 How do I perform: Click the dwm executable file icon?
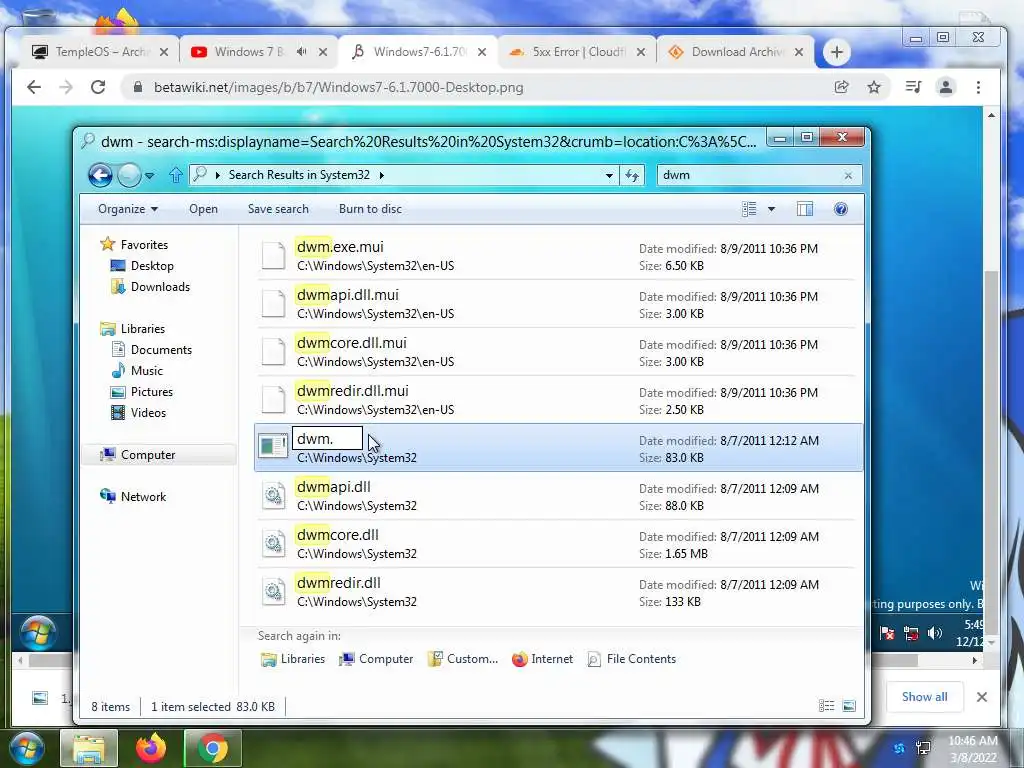273,447
